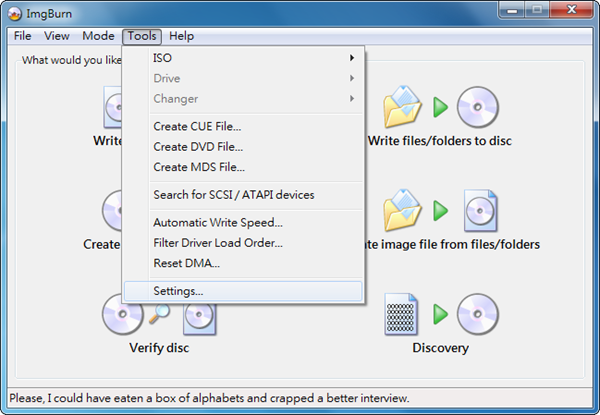Open the Help menu
Image resolution: width=600 pixels, height=415 pixels.
coord(181,36)
